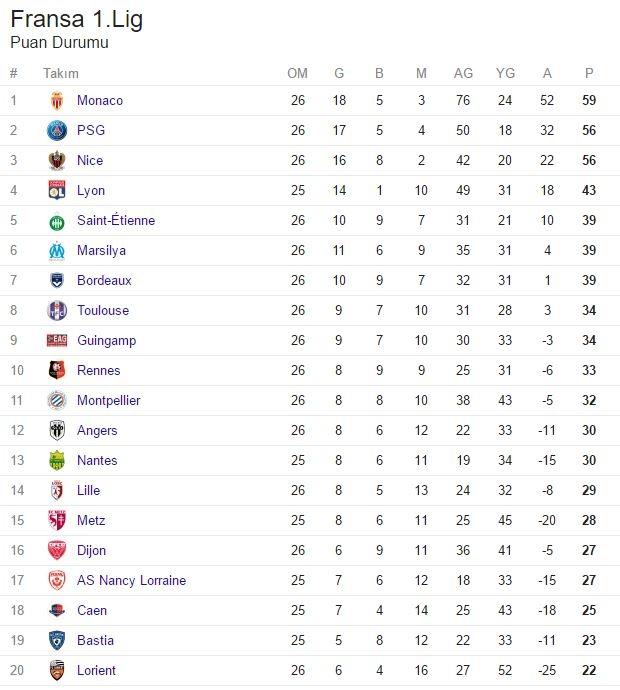Viewport: 620px width, 690px height.
Task: Click the Monaco club crest icon
Action: (57, 101)
